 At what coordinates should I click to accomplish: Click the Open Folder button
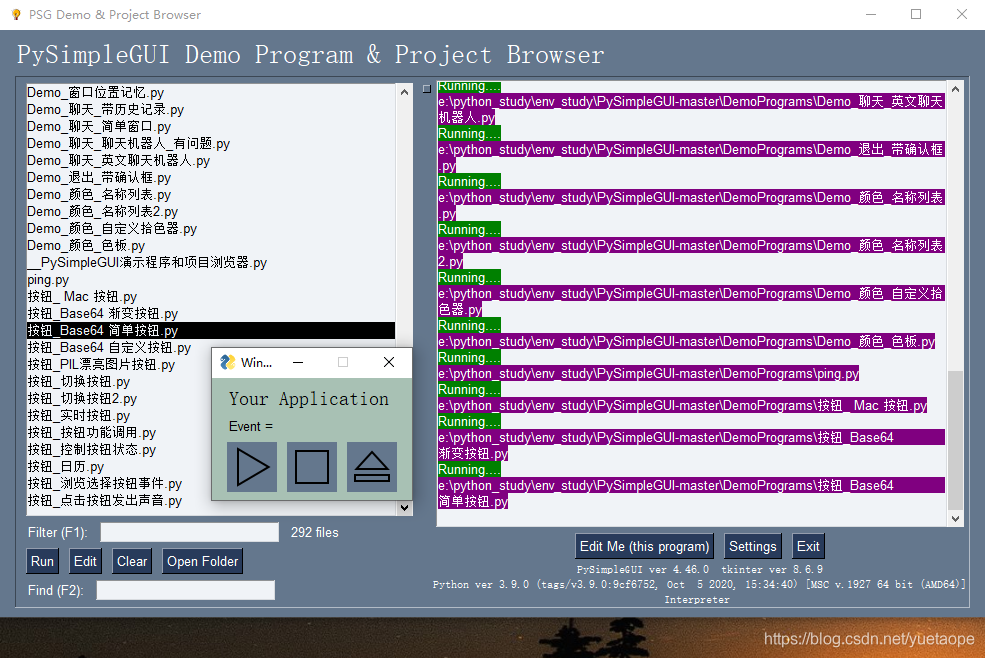202,561
